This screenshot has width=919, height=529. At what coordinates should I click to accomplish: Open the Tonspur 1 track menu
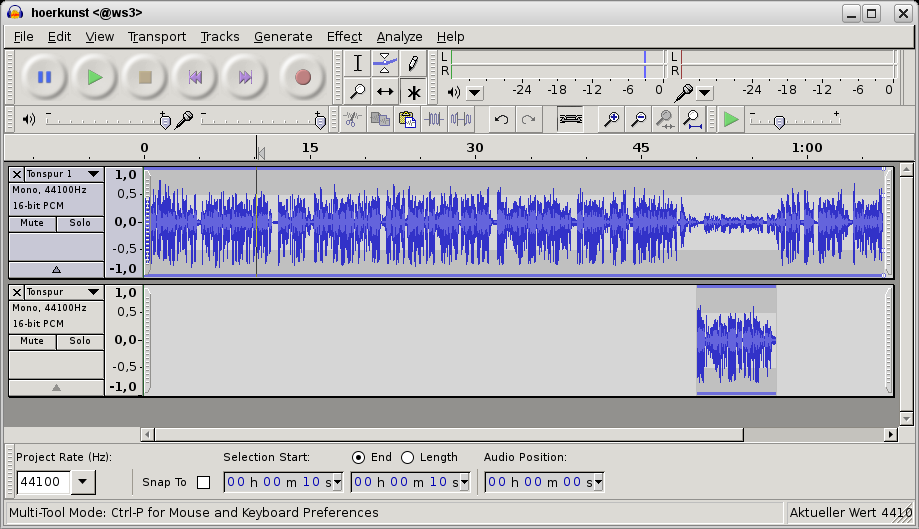[93, 174]
